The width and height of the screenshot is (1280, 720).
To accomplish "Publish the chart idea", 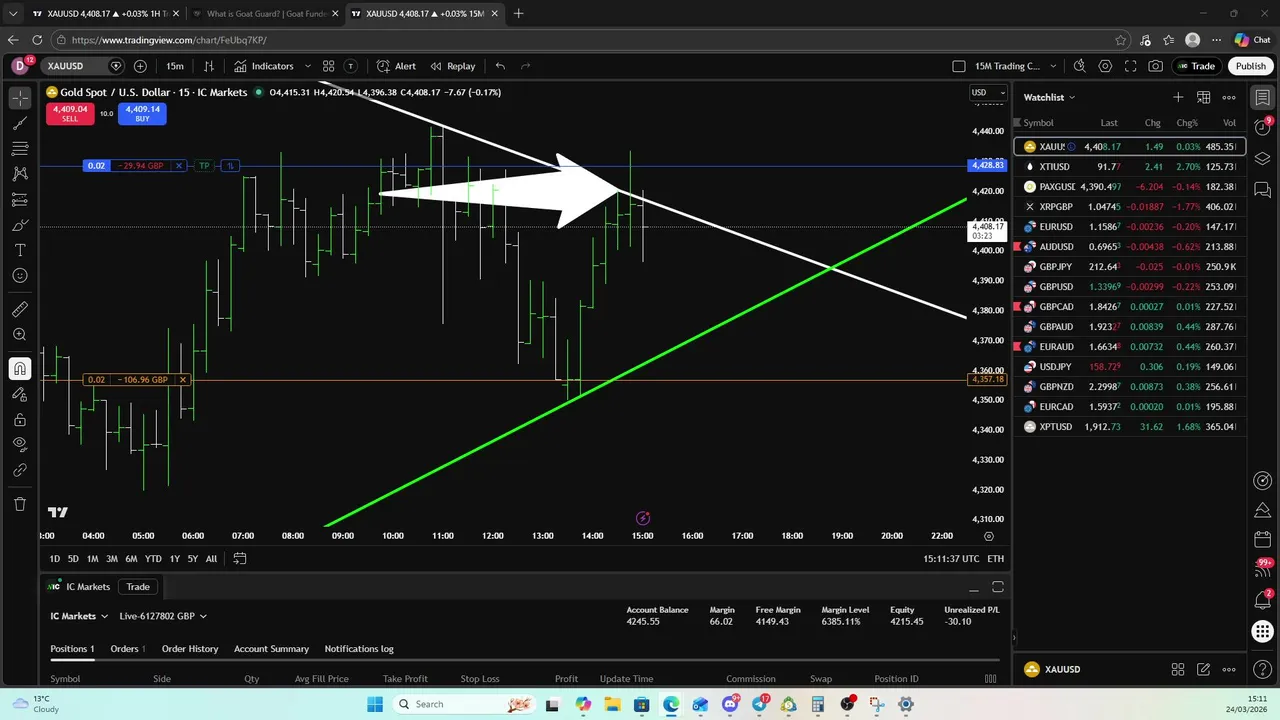I will [x=1250, y=66].
